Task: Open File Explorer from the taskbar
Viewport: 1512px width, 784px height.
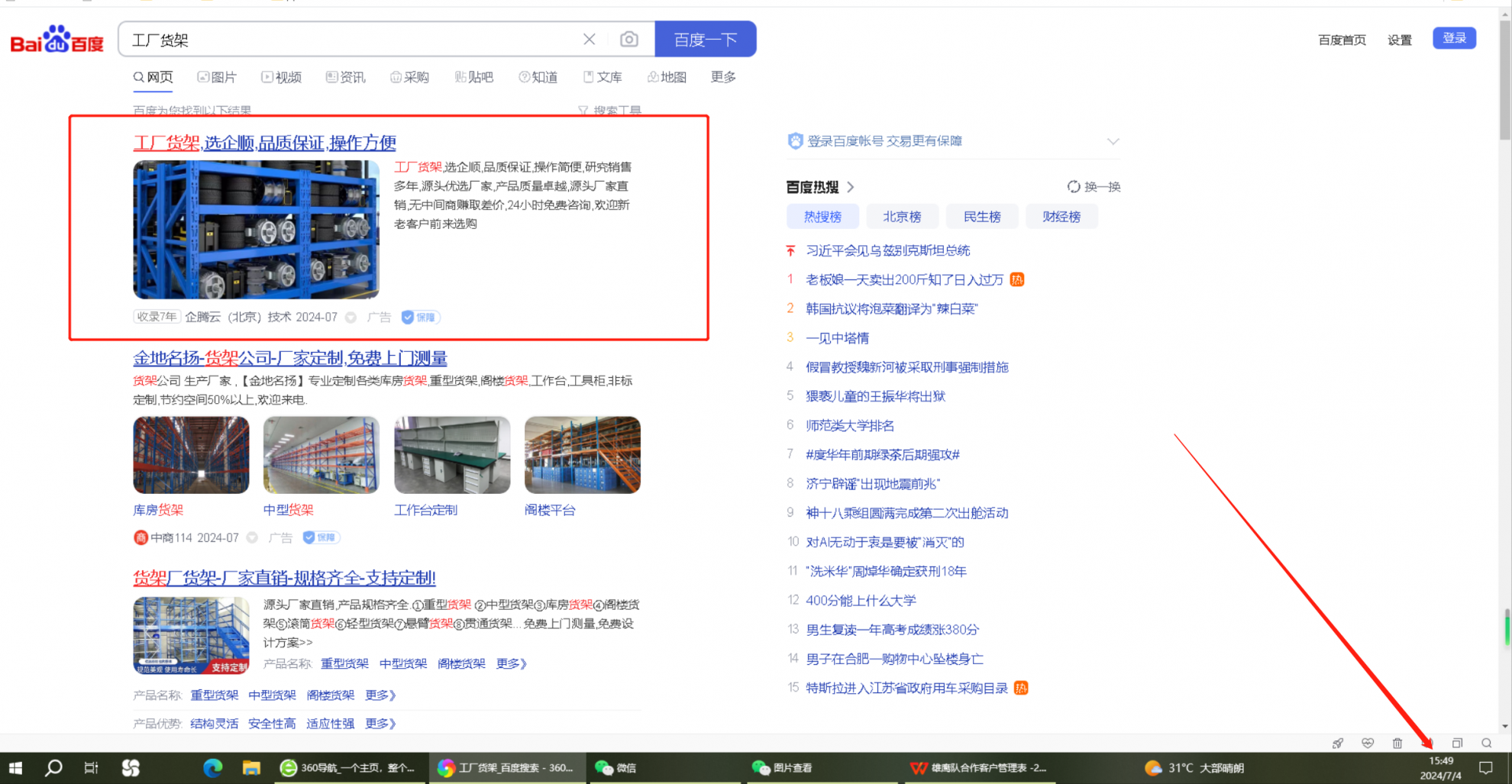Action: tap(251, 768)
